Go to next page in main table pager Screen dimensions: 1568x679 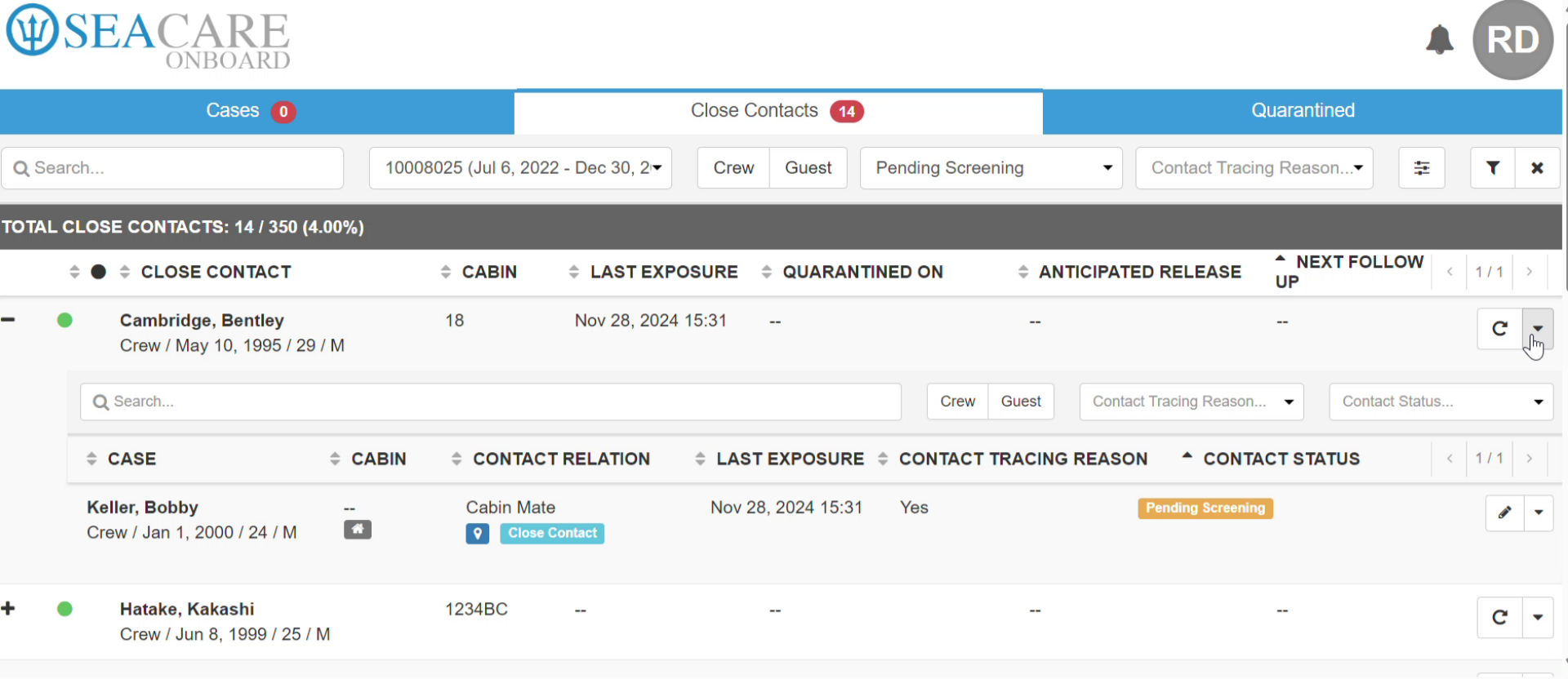[x=1530, y=272]
